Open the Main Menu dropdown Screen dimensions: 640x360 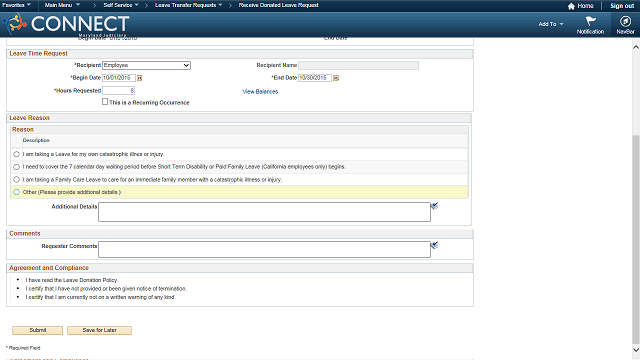pos(62,5)
